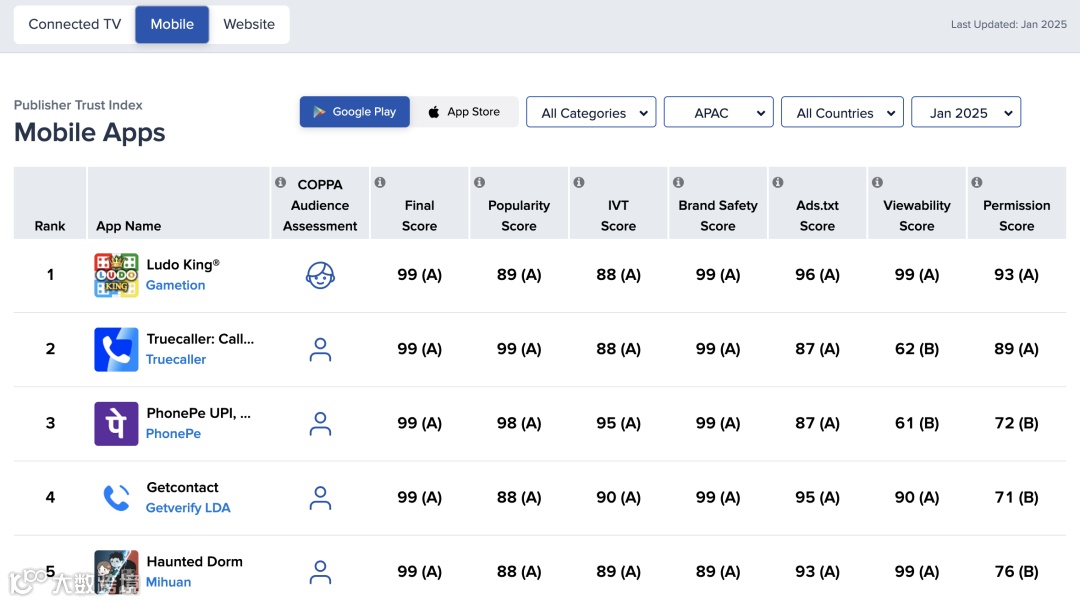Image resolution: width=1080 pixels, height=603 pixels.
Task: Click the info icon above Permission Score
Action: tap(977, 183)
